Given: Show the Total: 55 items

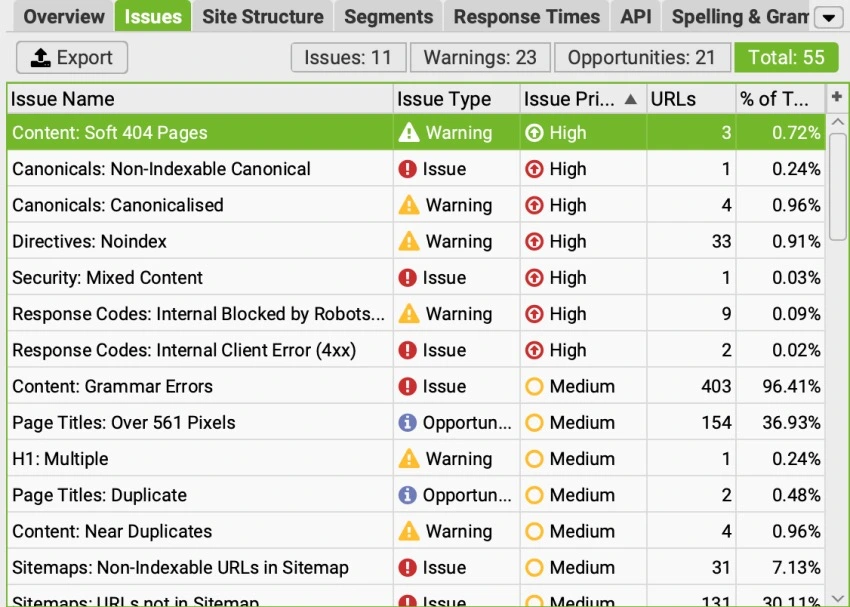Looking at the screenshot, I should click(786, 57).
